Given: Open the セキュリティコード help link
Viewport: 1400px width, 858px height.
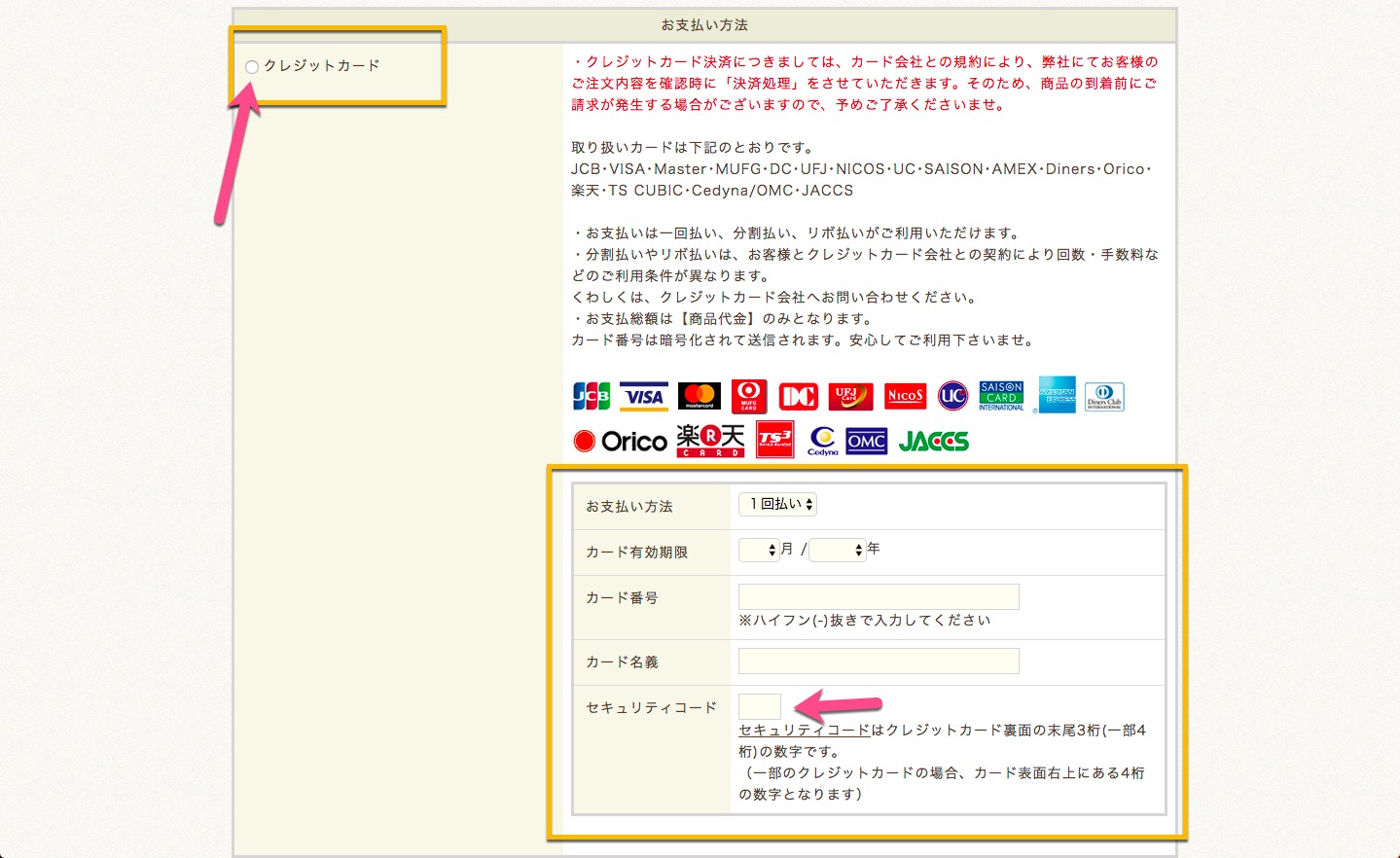Looking at the screenshot, I should [804, 731].
